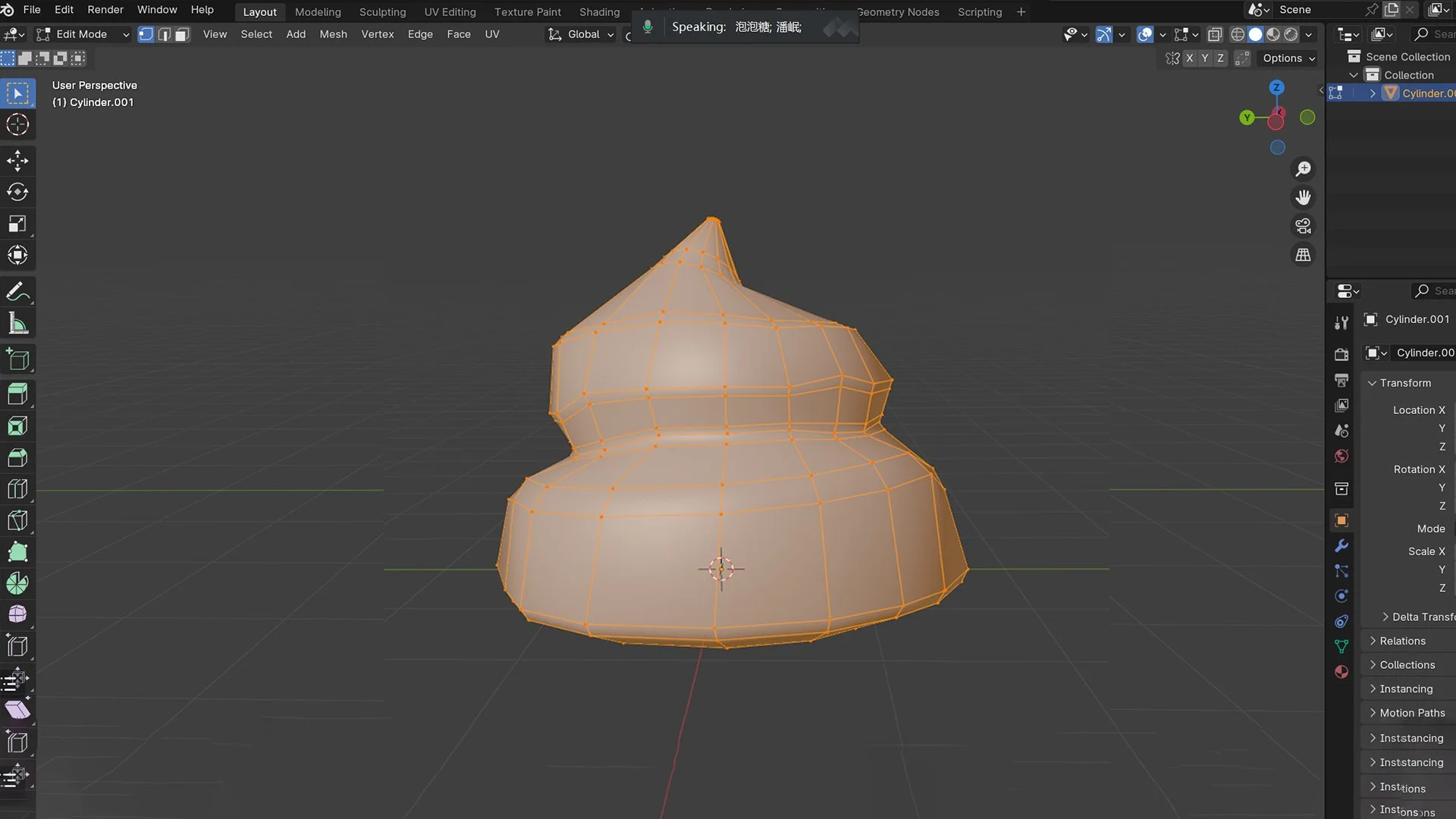Click the camera view icon
This screenshot has height=819, width=1456.
pyautogui.click(x=1303, y=226)
